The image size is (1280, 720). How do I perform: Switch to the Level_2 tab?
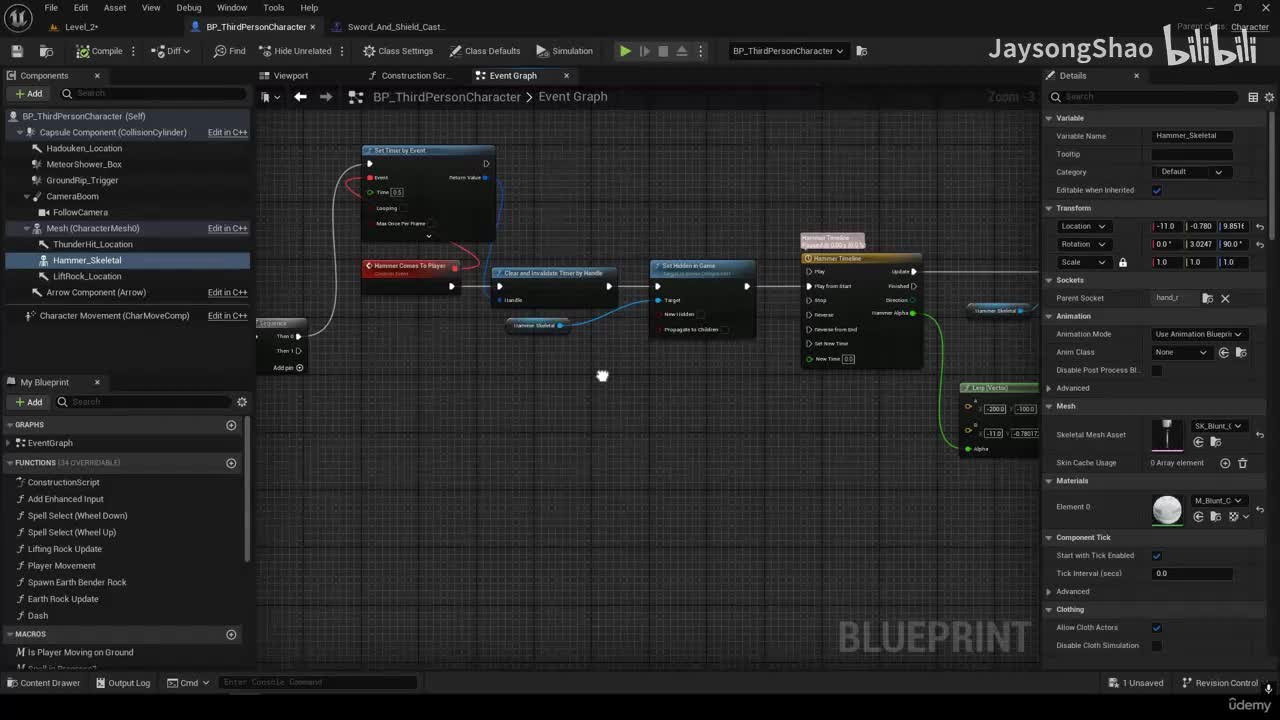[82, 27]
